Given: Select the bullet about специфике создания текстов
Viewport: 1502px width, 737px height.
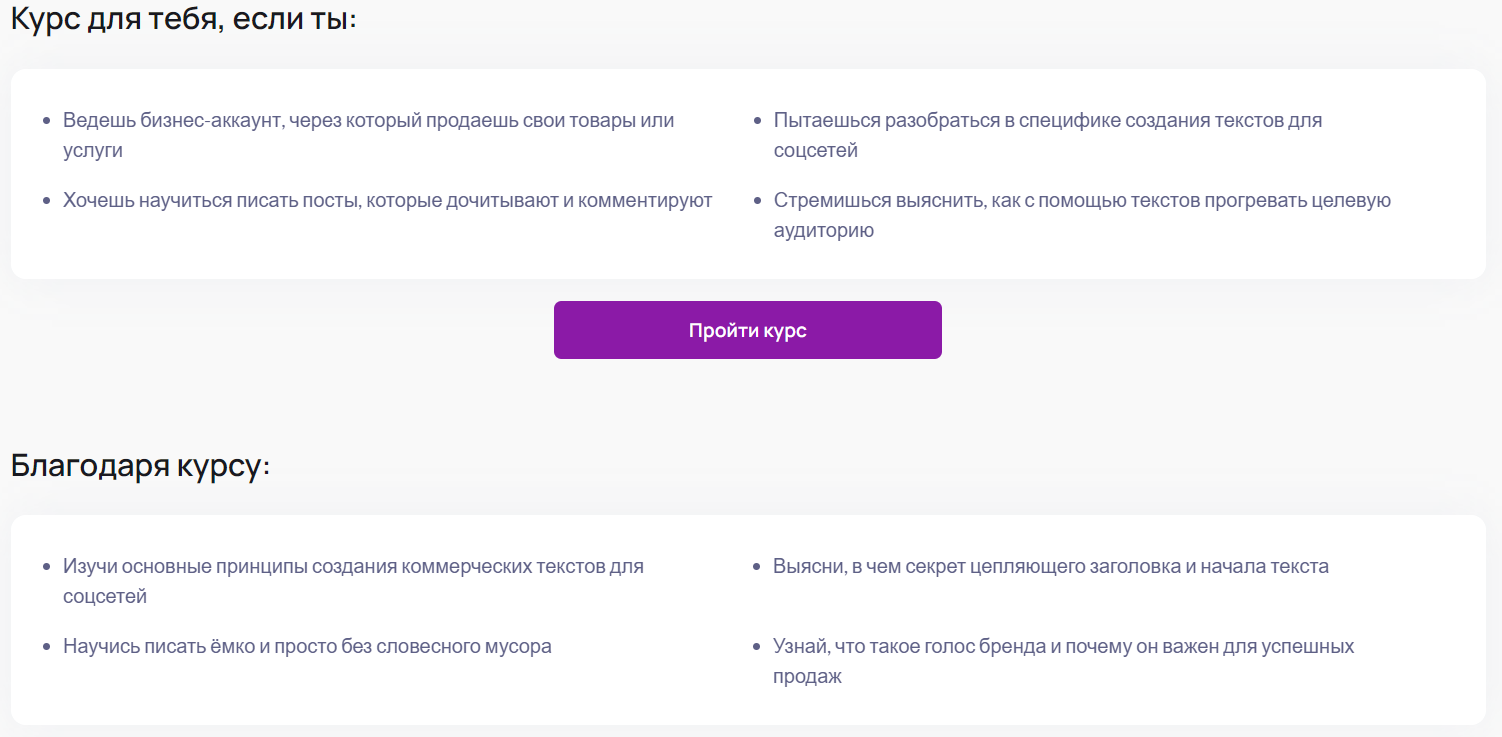Looking at the screenshot, I should point(1050,135).
